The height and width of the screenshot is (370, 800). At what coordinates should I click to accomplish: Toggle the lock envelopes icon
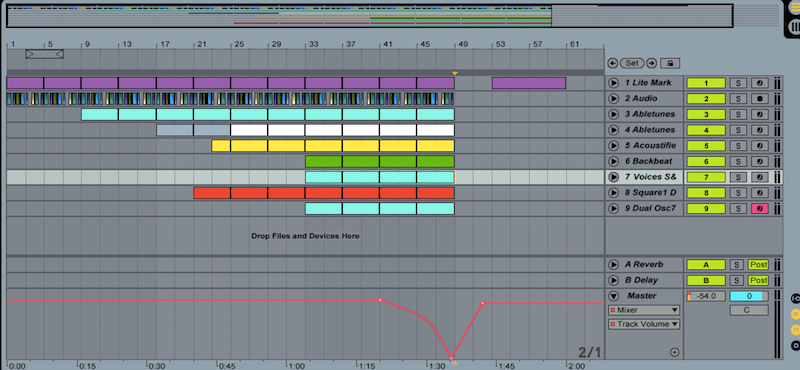pos(669,63)
